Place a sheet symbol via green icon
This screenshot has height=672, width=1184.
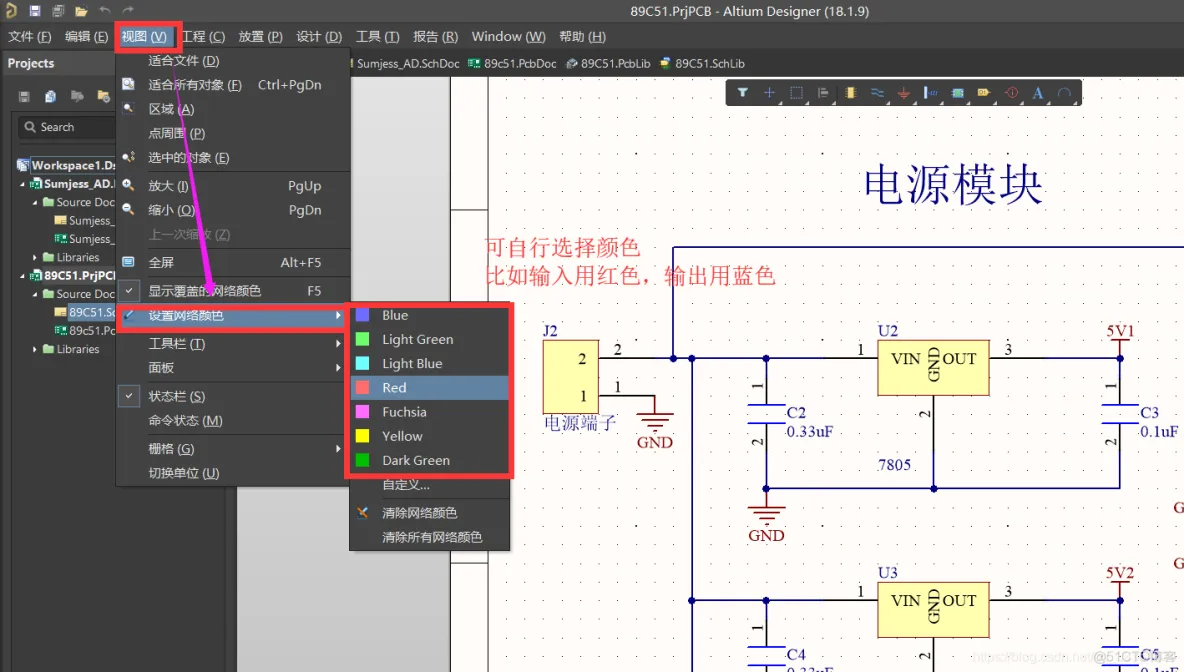(x=957, y=93)
